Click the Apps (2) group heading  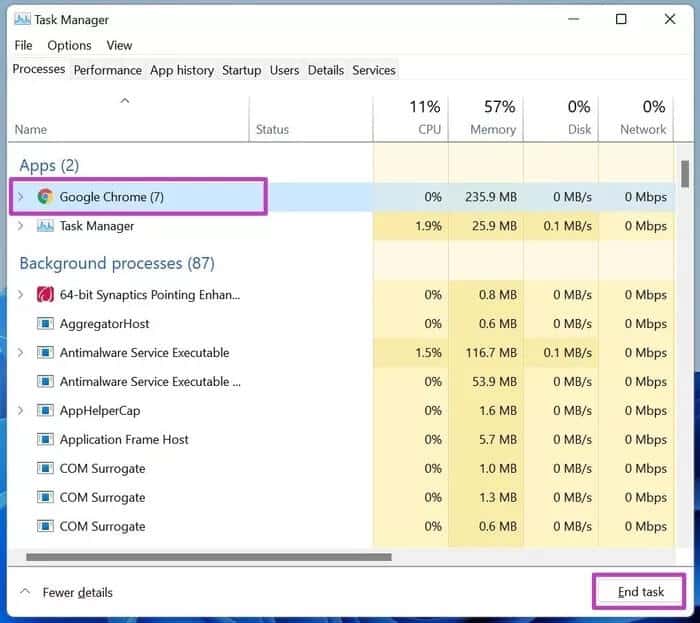pyautogui.click(x=49, y=166)
